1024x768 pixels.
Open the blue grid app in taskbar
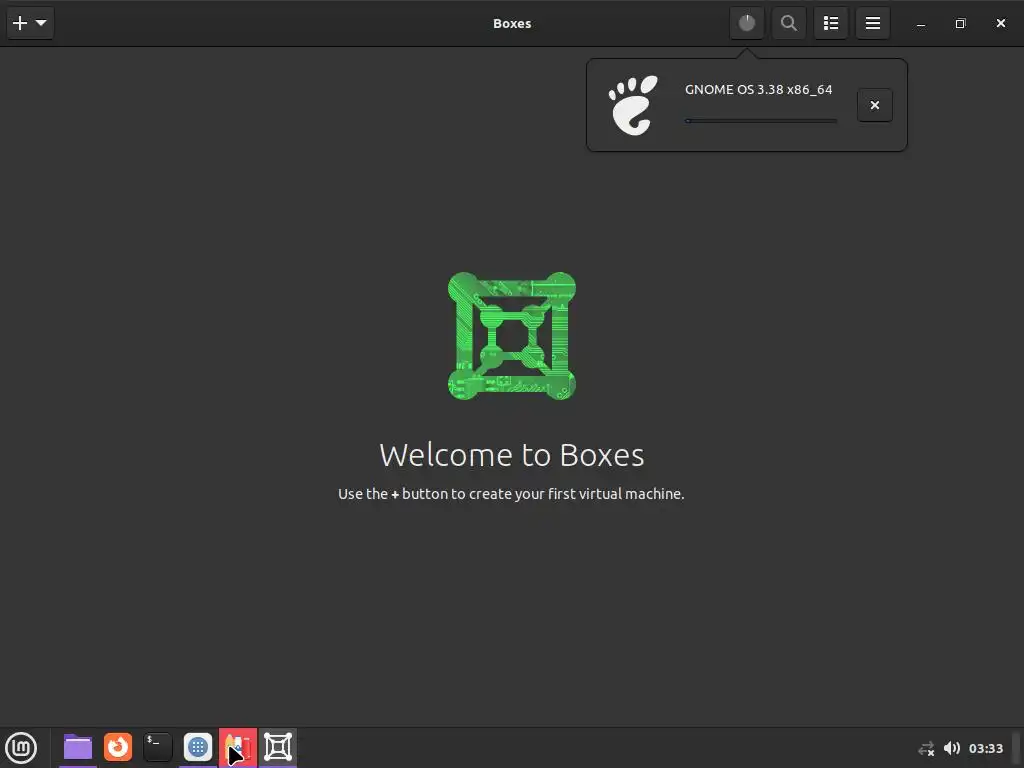[198, 747]
